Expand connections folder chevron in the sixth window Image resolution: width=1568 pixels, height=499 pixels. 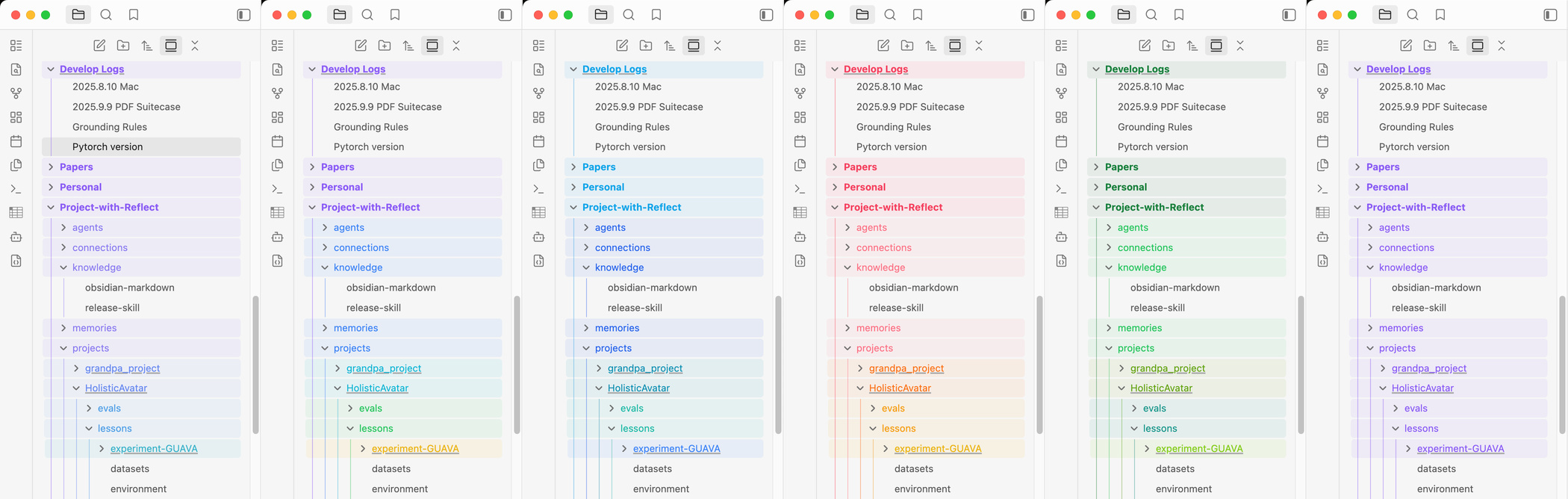click(x=1370, y=247)
